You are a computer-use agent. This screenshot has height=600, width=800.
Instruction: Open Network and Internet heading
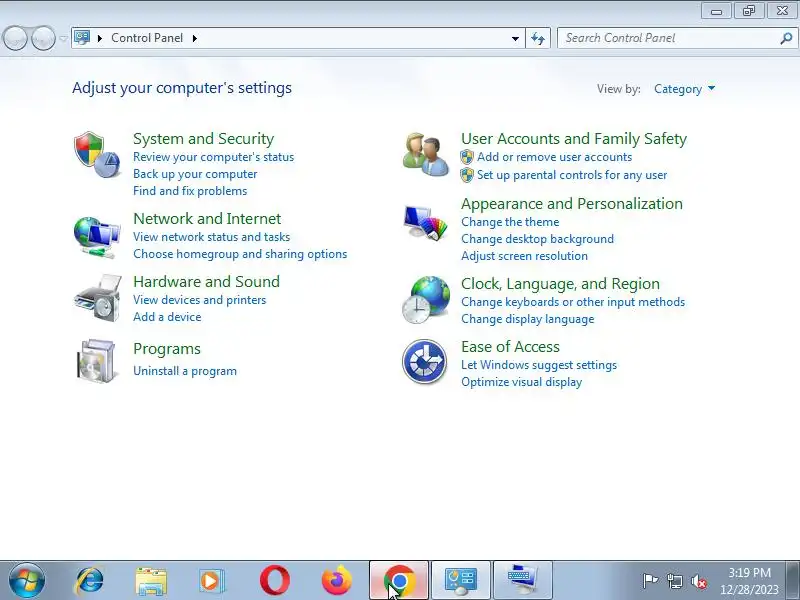(207, 219)
